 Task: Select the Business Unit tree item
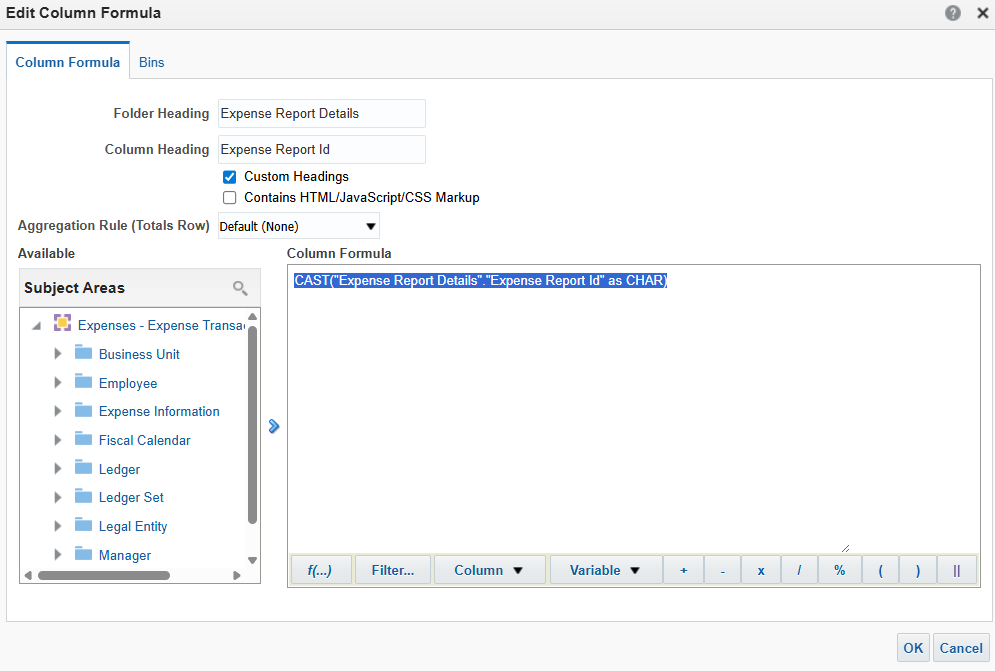click(139, 354)
